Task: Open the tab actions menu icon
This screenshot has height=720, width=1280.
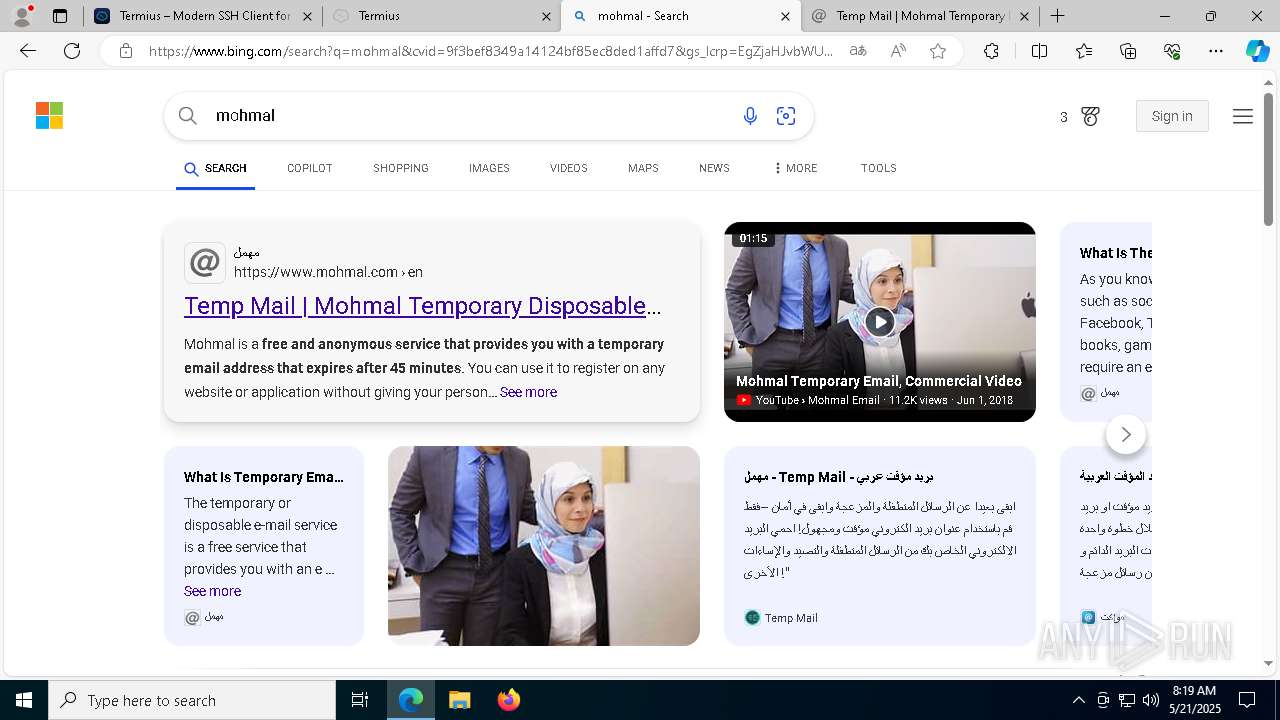Action: click(60, 16)
